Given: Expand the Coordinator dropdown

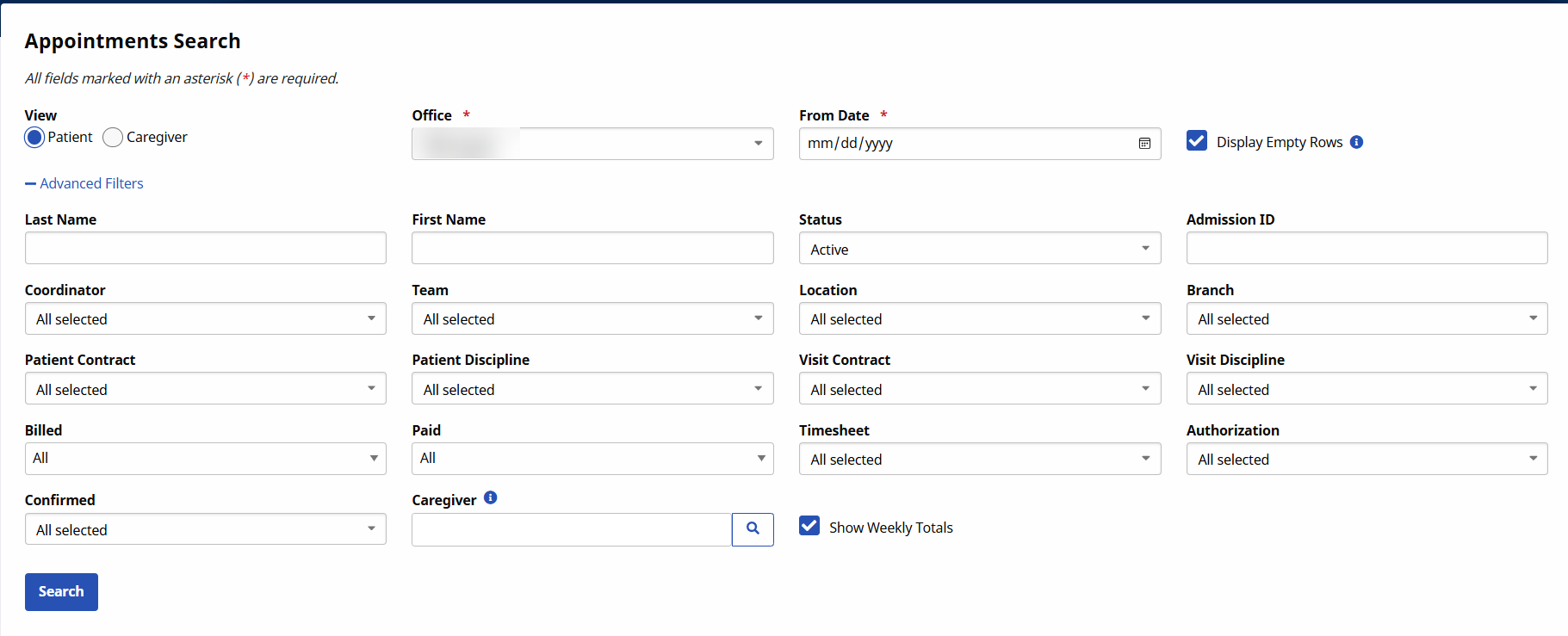Looking at the screenshot, I should pos(205,318).
